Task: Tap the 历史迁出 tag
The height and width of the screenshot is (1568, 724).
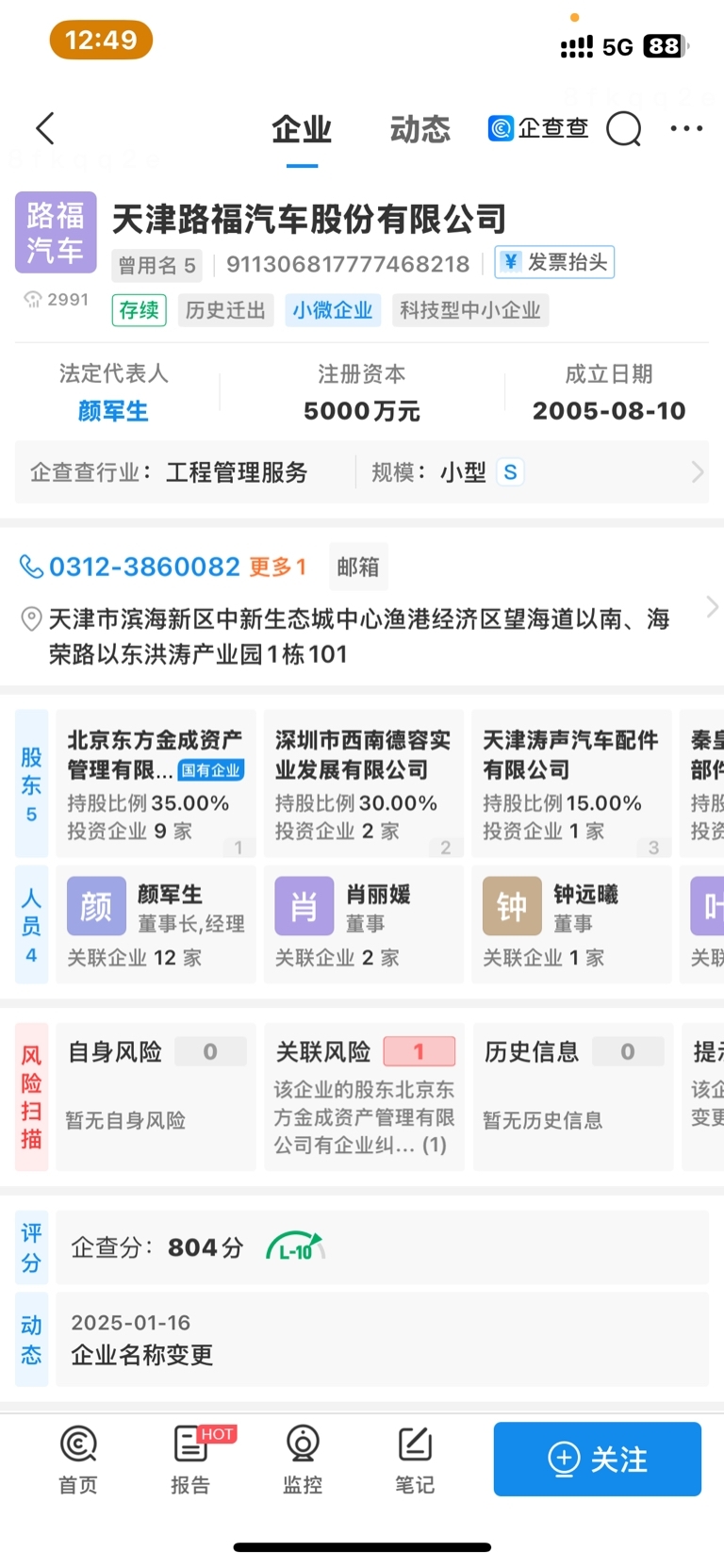Action: pos(226,310)
